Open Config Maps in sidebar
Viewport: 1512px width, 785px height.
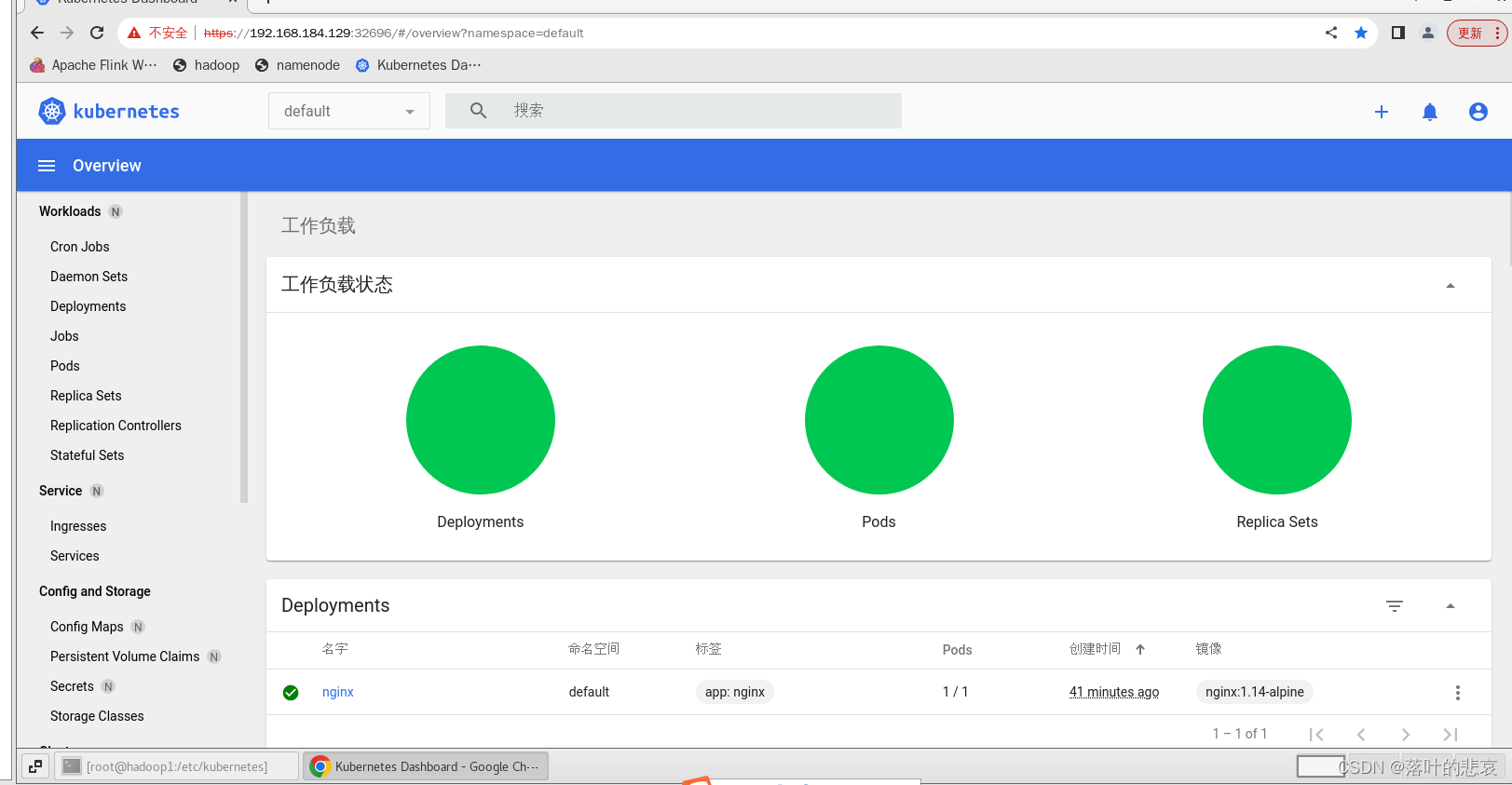pyautogui.click(x=87, y=627)
